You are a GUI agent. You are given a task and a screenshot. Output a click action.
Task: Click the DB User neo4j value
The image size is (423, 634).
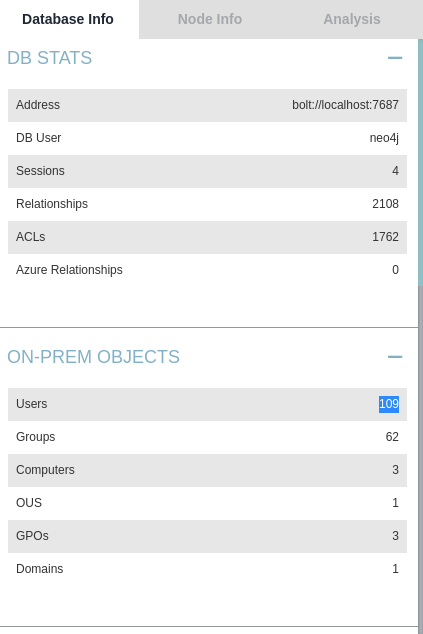pyautogui.click(x=384, y=138)
